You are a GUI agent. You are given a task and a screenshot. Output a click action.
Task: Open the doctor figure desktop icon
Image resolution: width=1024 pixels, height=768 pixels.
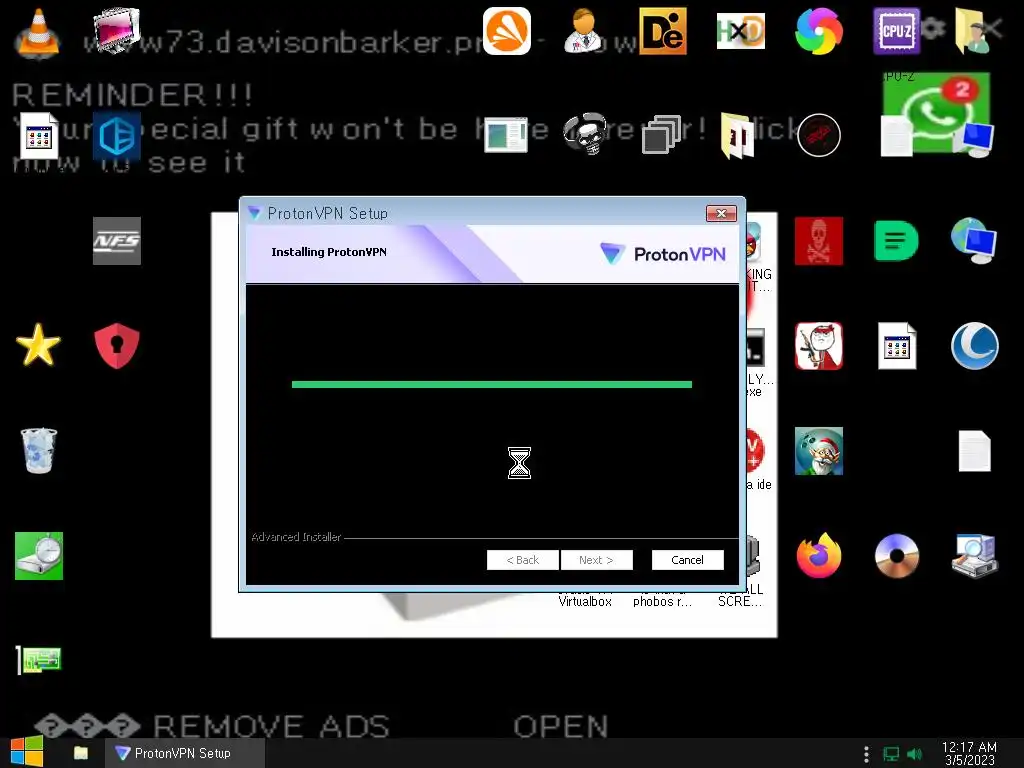point(584,31)
